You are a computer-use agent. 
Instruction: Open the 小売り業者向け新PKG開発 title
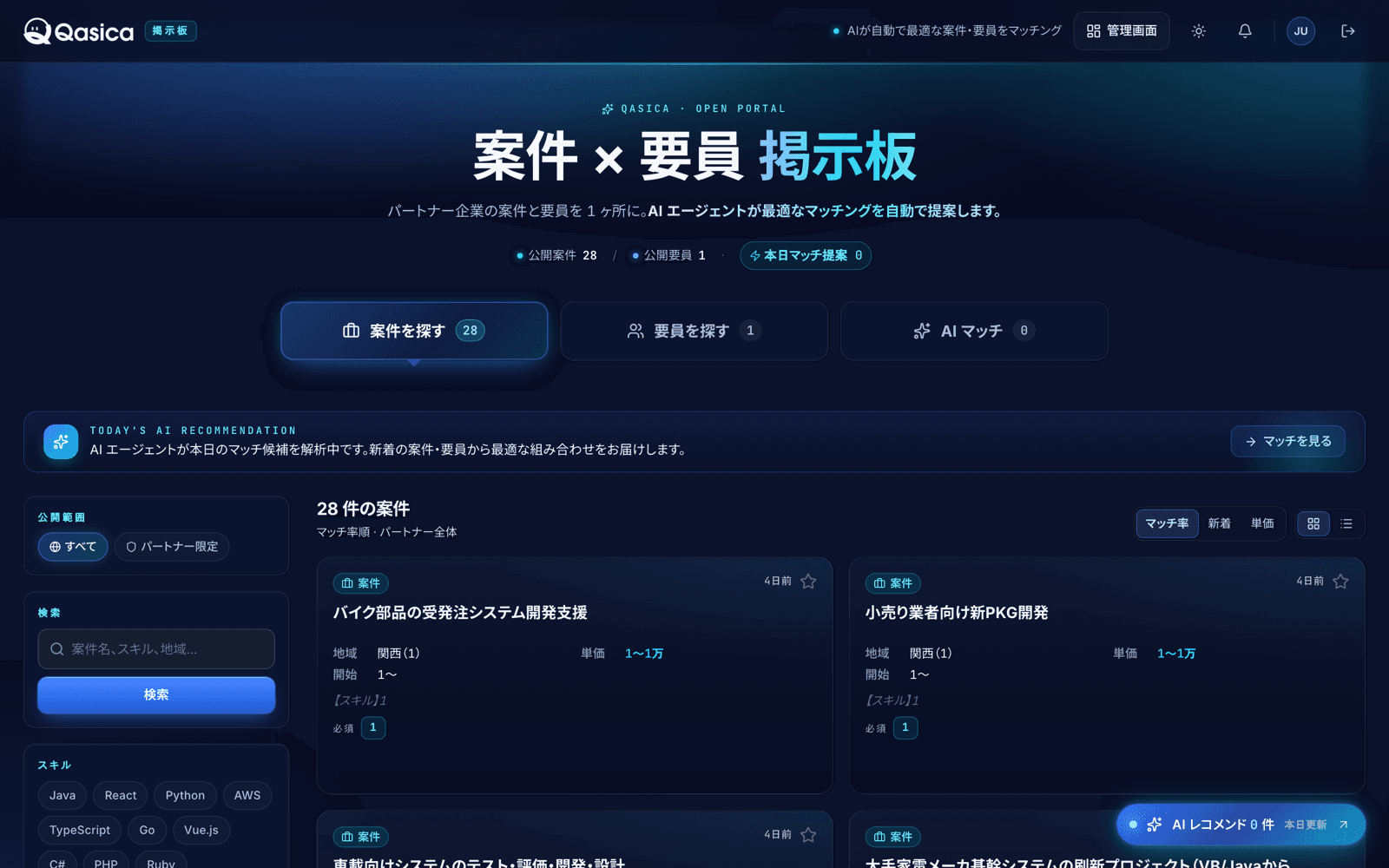point(957,613)
